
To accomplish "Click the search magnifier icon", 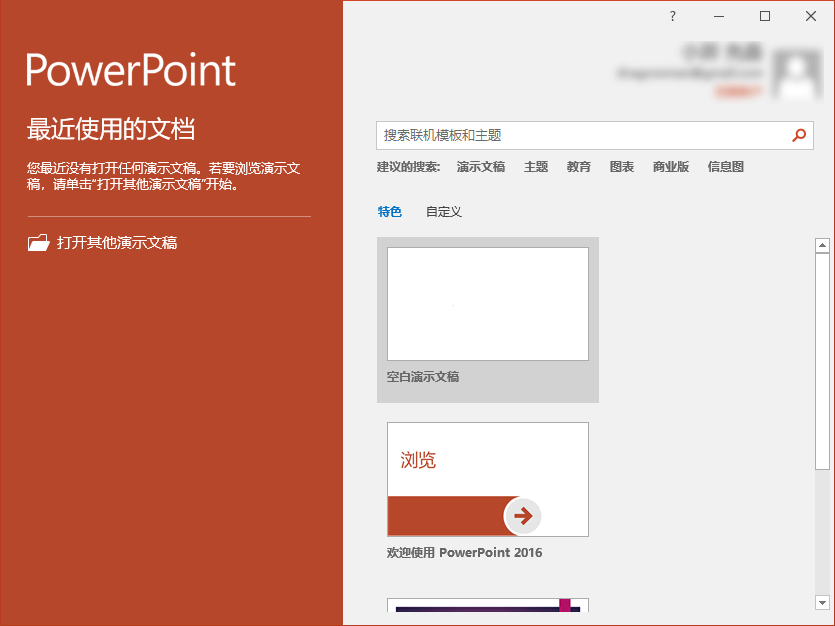I will (799, 135).
